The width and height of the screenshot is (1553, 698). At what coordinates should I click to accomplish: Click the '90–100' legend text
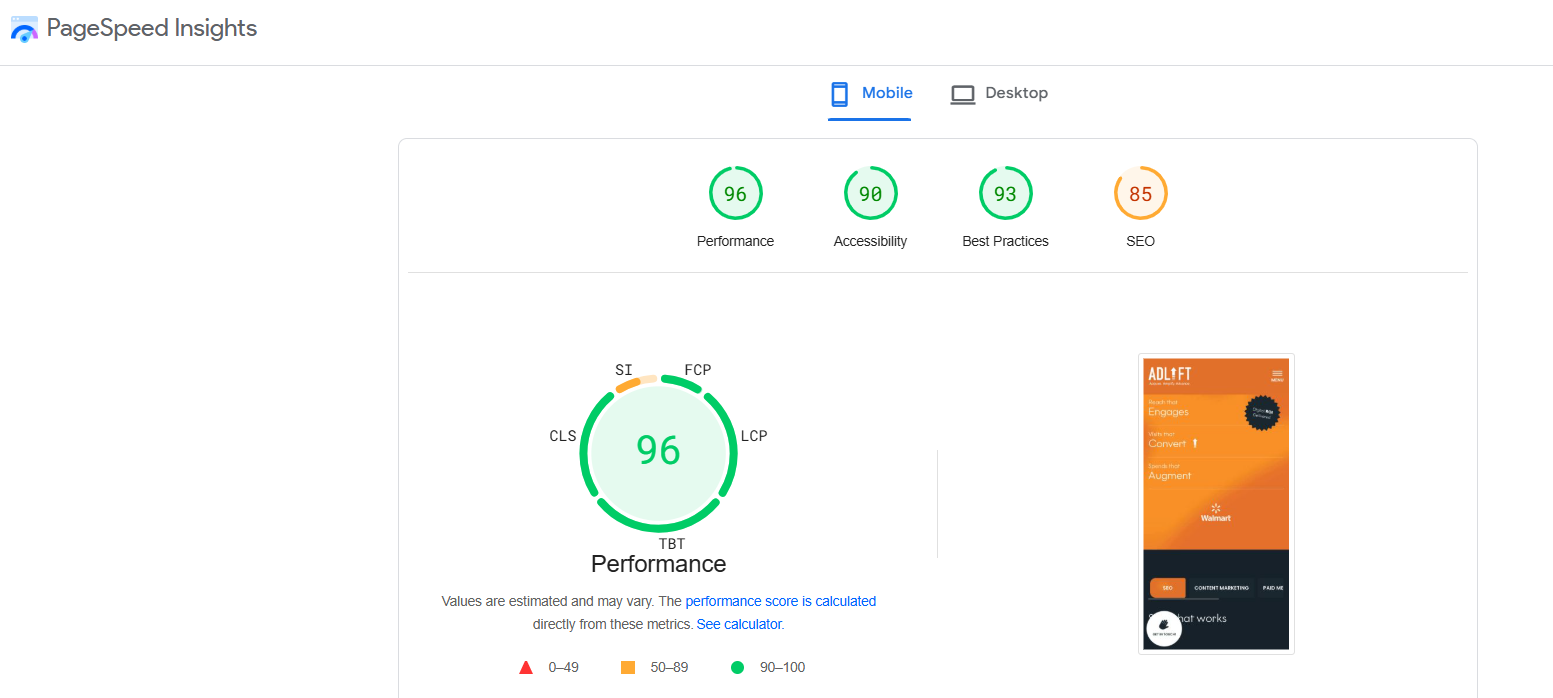pos(781,667)
